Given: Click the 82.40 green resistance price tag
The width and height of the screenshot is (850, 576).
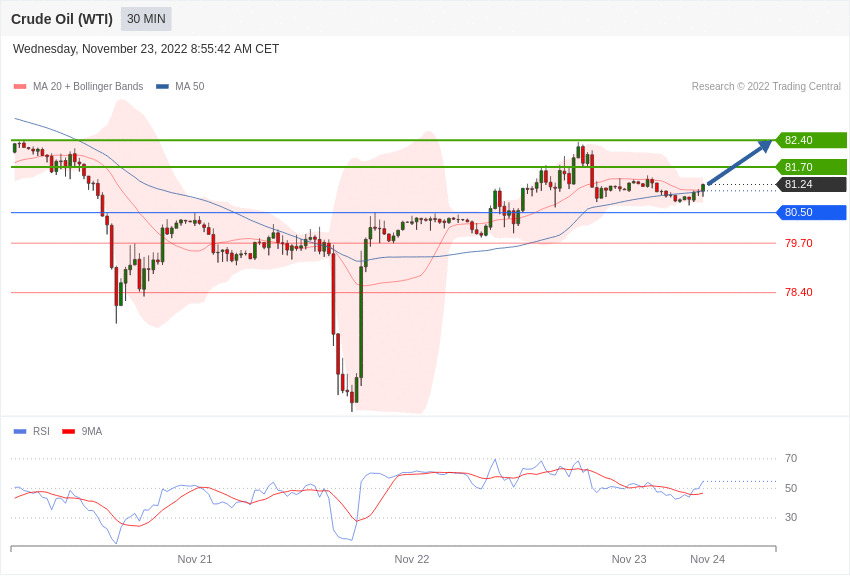Looking at the screenshot, I should pyautogui.click(x=812, y=140).
